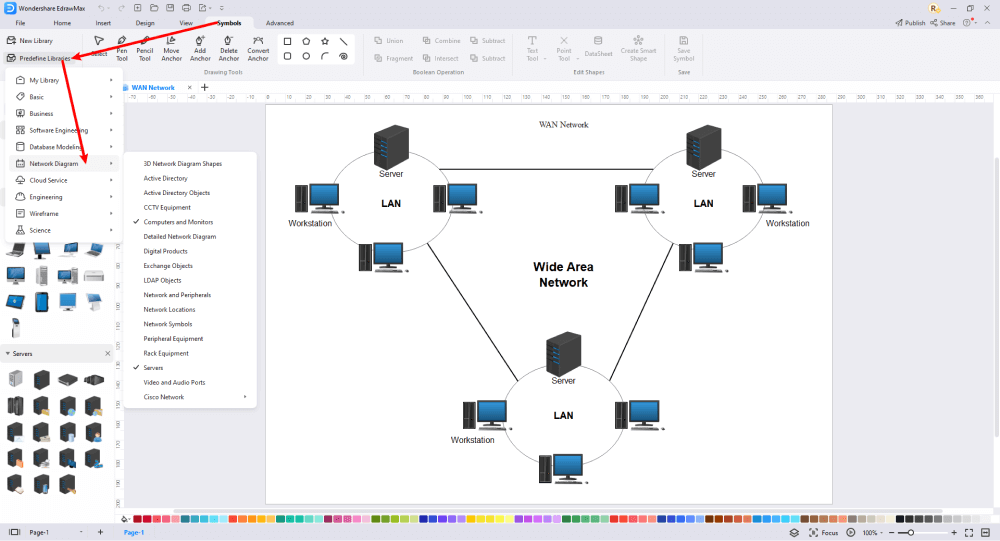The height and width of the screenshot is (541, 1000).
Task: Click the Combine boolean operation
Action: tap(441, 40)
